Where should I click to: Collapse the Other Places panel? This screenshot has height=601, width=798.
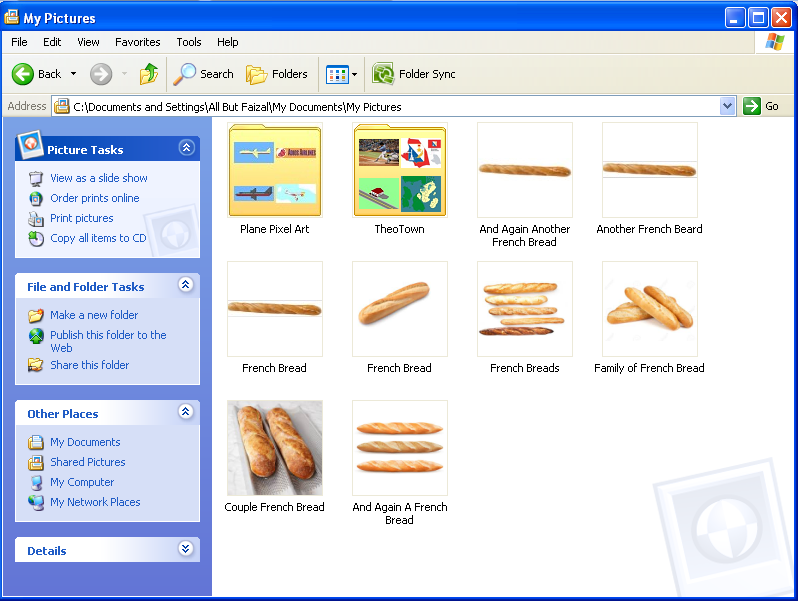pos(186,412)
